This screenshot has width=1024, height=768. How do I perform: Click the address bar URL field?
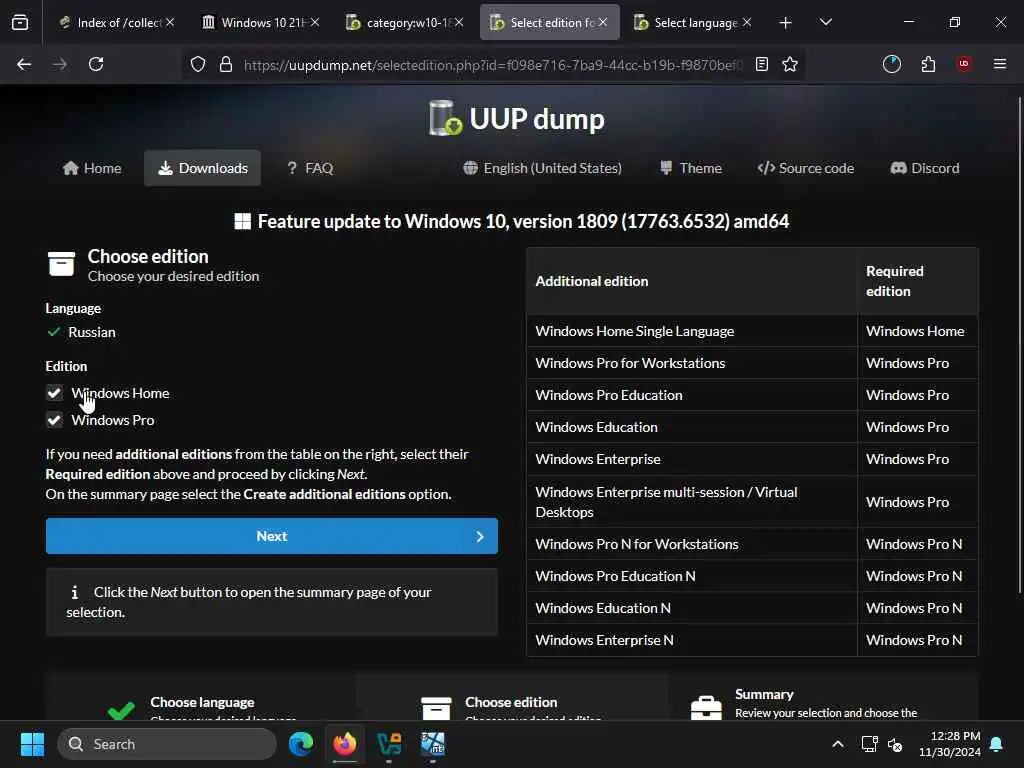click(493, 65)
